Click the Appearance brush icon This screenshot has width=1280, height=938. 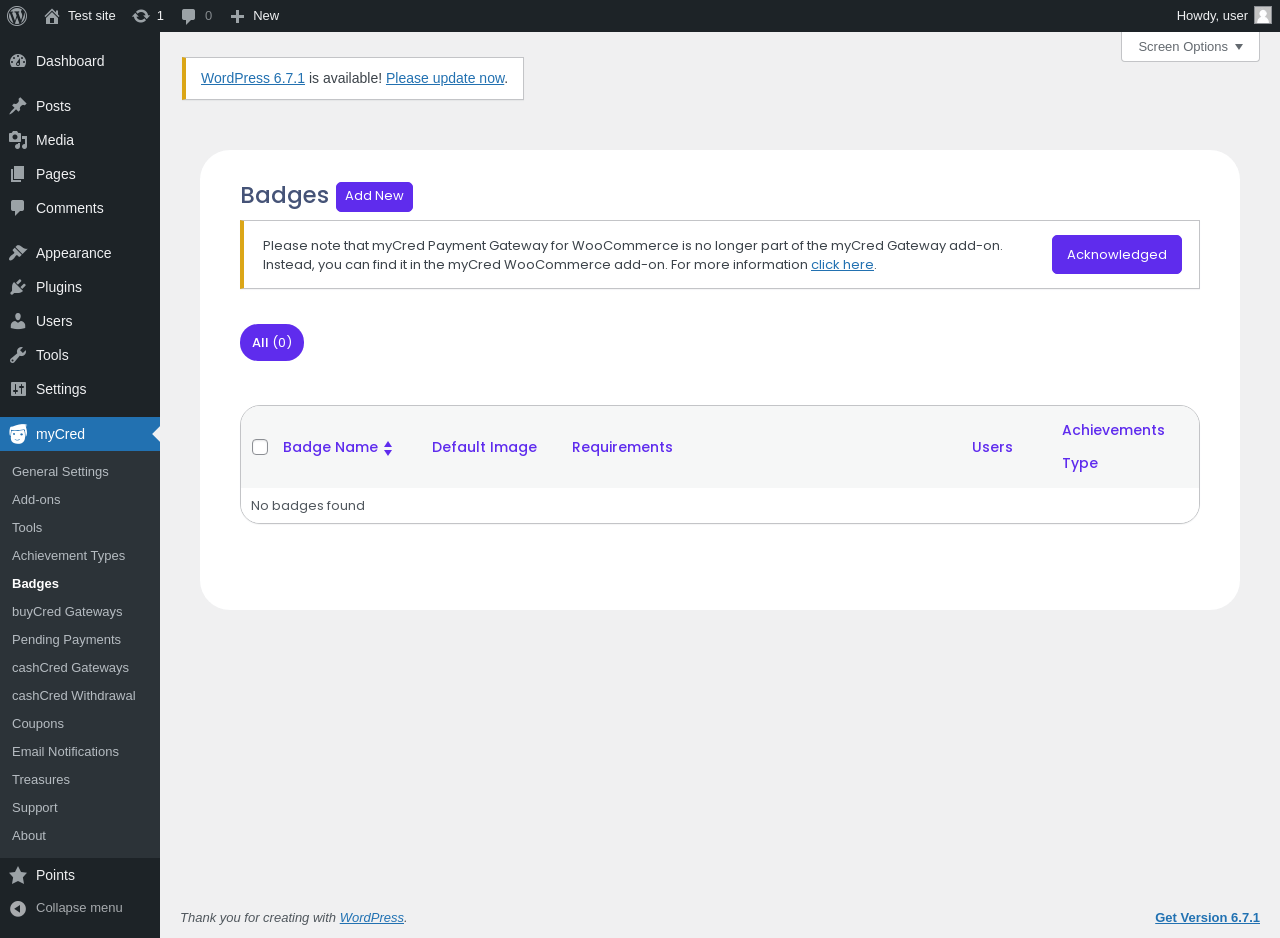pos(18,253)
